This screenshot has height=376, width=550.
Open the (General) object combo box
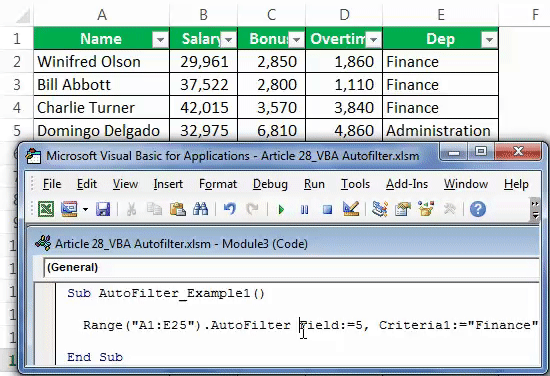point(291,268)
